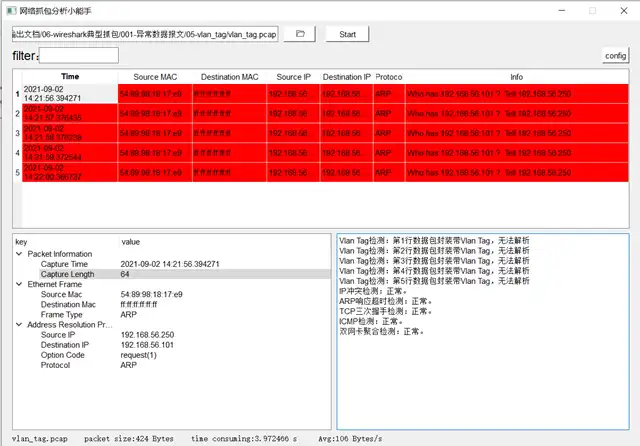Open the config settings button
Image resolution: width=640 pixels, height=446 pixels.
615,56
